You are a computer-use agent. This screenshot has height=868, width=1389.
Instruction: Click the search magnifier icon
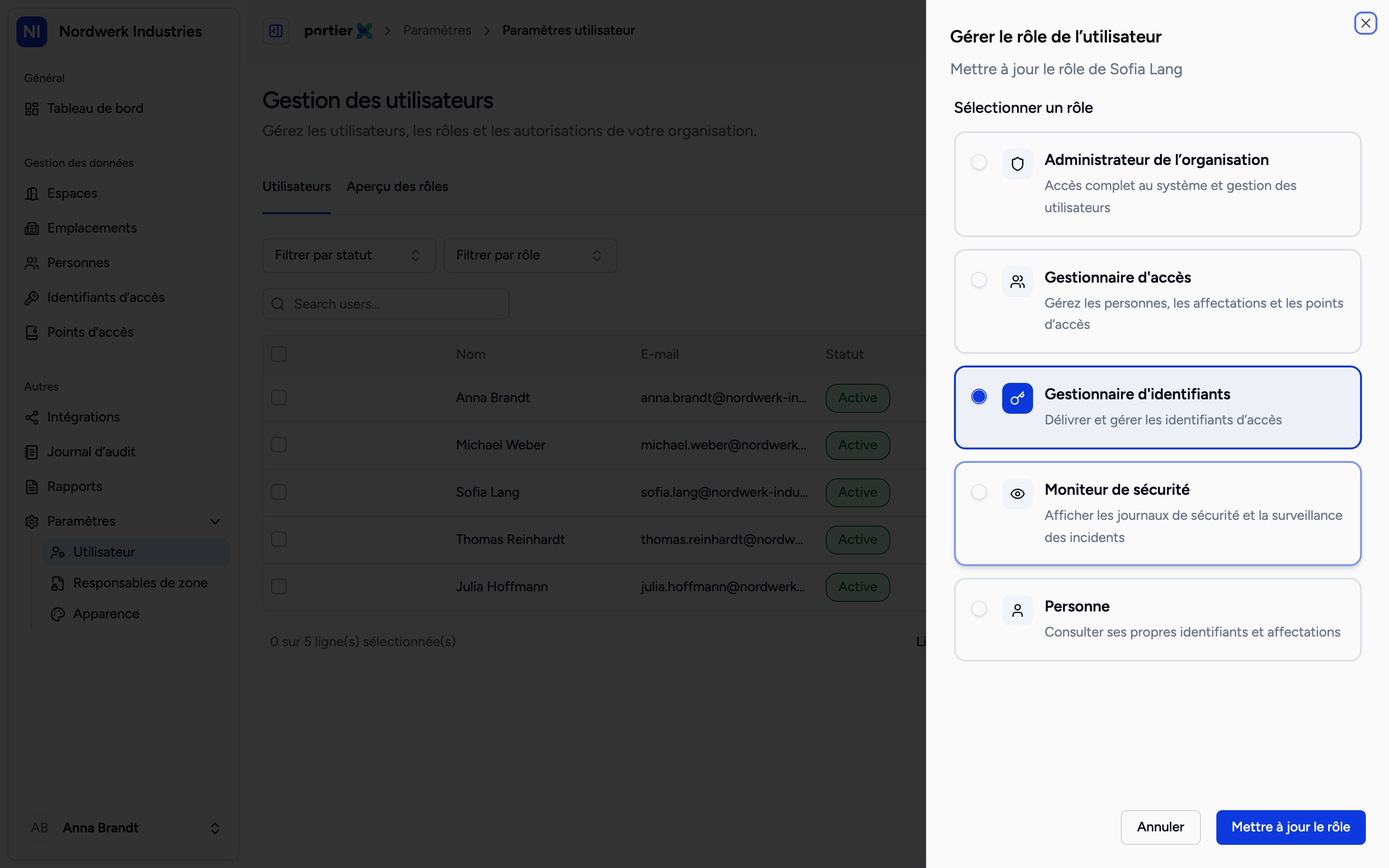tap(278, 304)
